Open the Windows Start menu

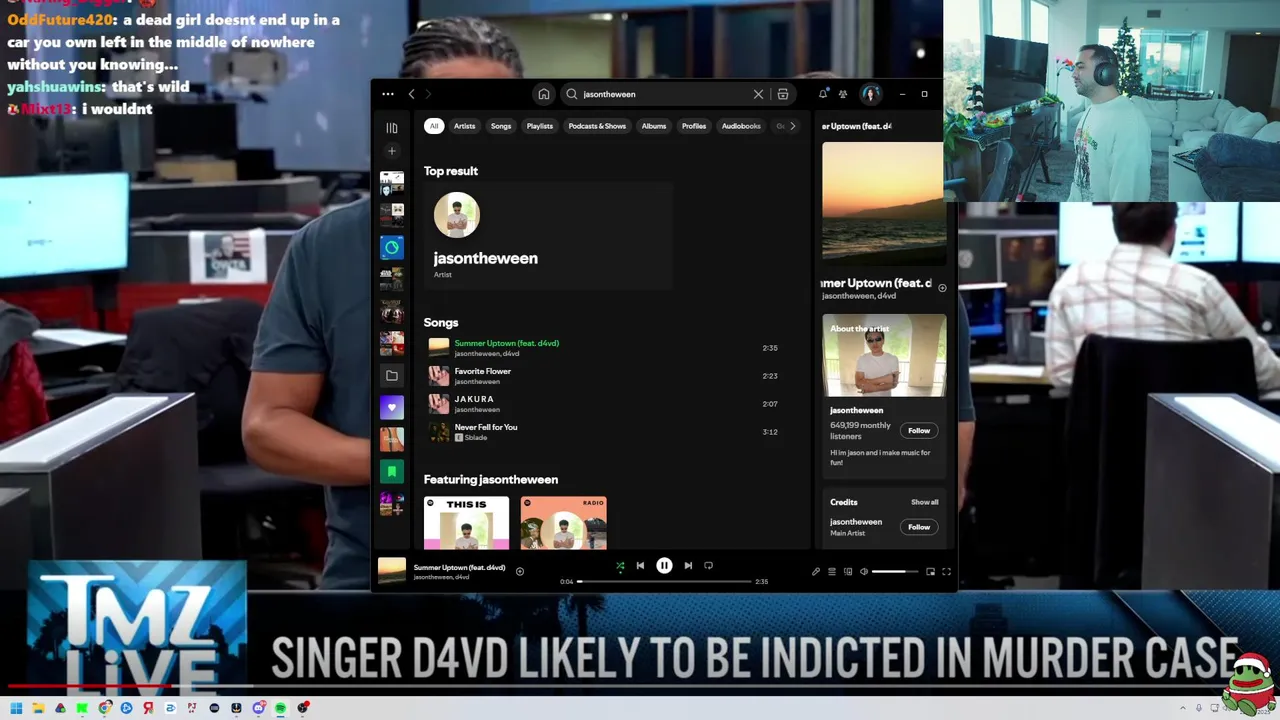(x=16, y=708)
